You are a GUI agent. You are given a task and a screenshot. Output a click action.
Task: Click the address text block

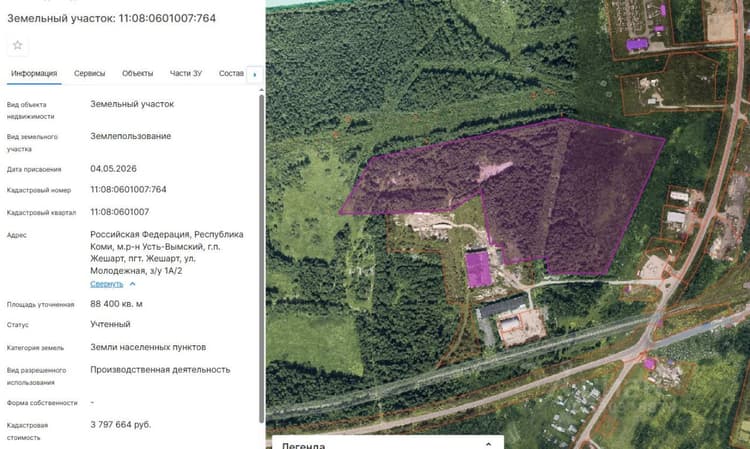click(167, 252)
